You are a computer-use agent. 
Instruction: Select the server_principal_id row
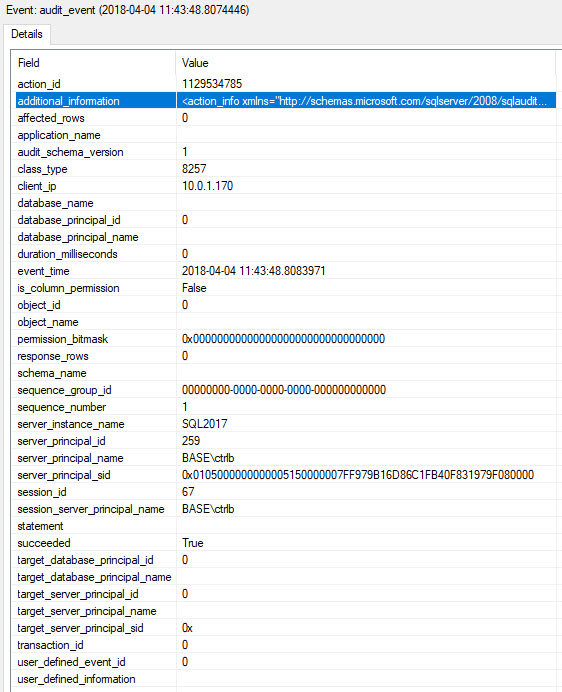[286, 441]
